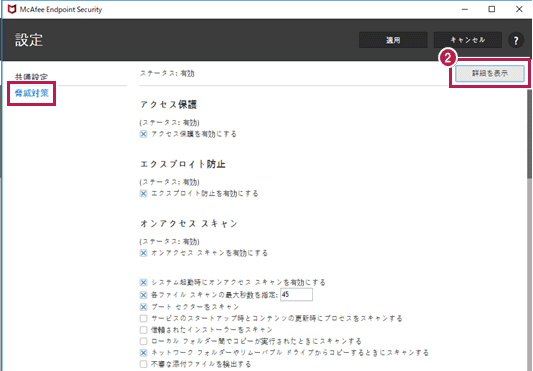Toggle エクスプロイト防止を有効にする checkbox
Viewport: 533px width, 371px height.
point(143,193)
